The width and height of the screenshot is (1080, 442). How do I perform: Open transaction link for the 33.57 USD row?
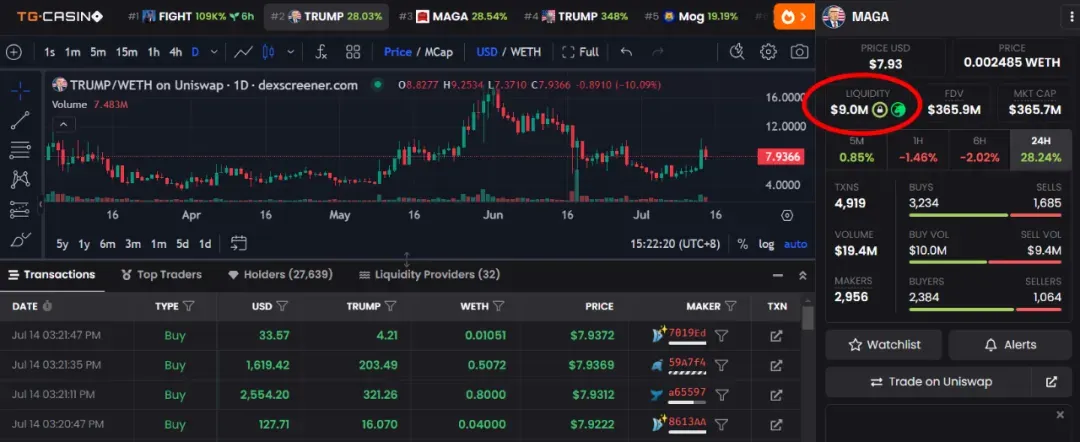tap(776, 336)
